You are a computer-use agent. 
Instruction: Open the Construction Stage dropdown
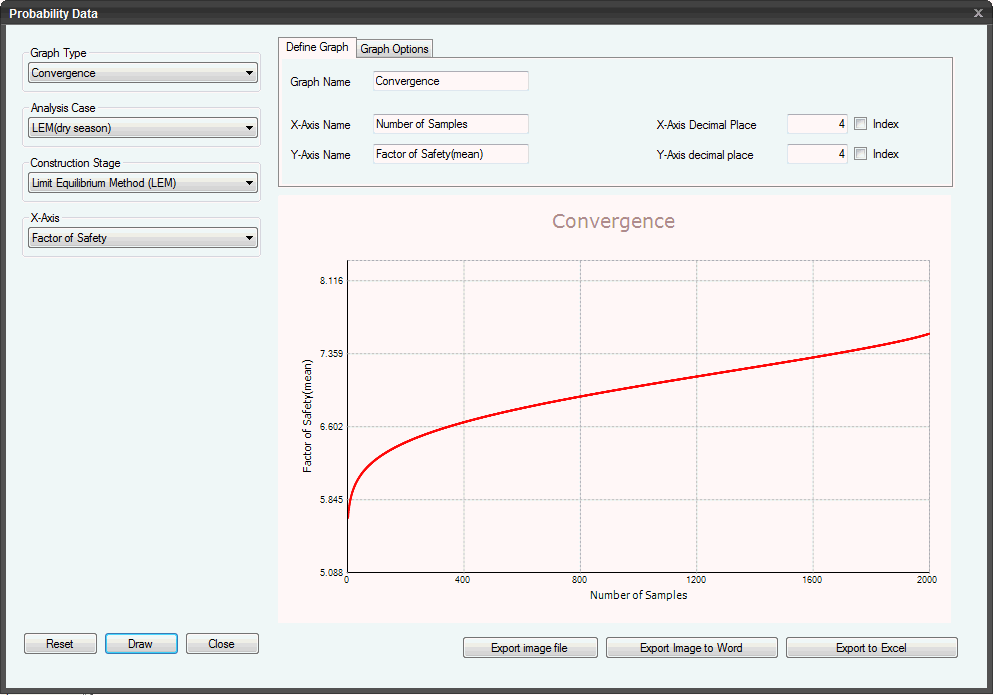click(x=142, y=183)
